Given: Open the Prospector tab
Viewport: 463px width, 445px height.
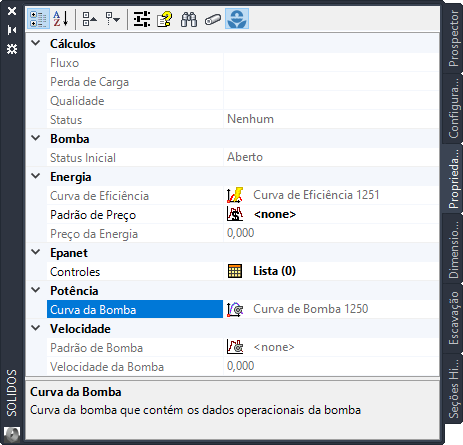Looking at the screenshot, I should (x=453, y=38).
